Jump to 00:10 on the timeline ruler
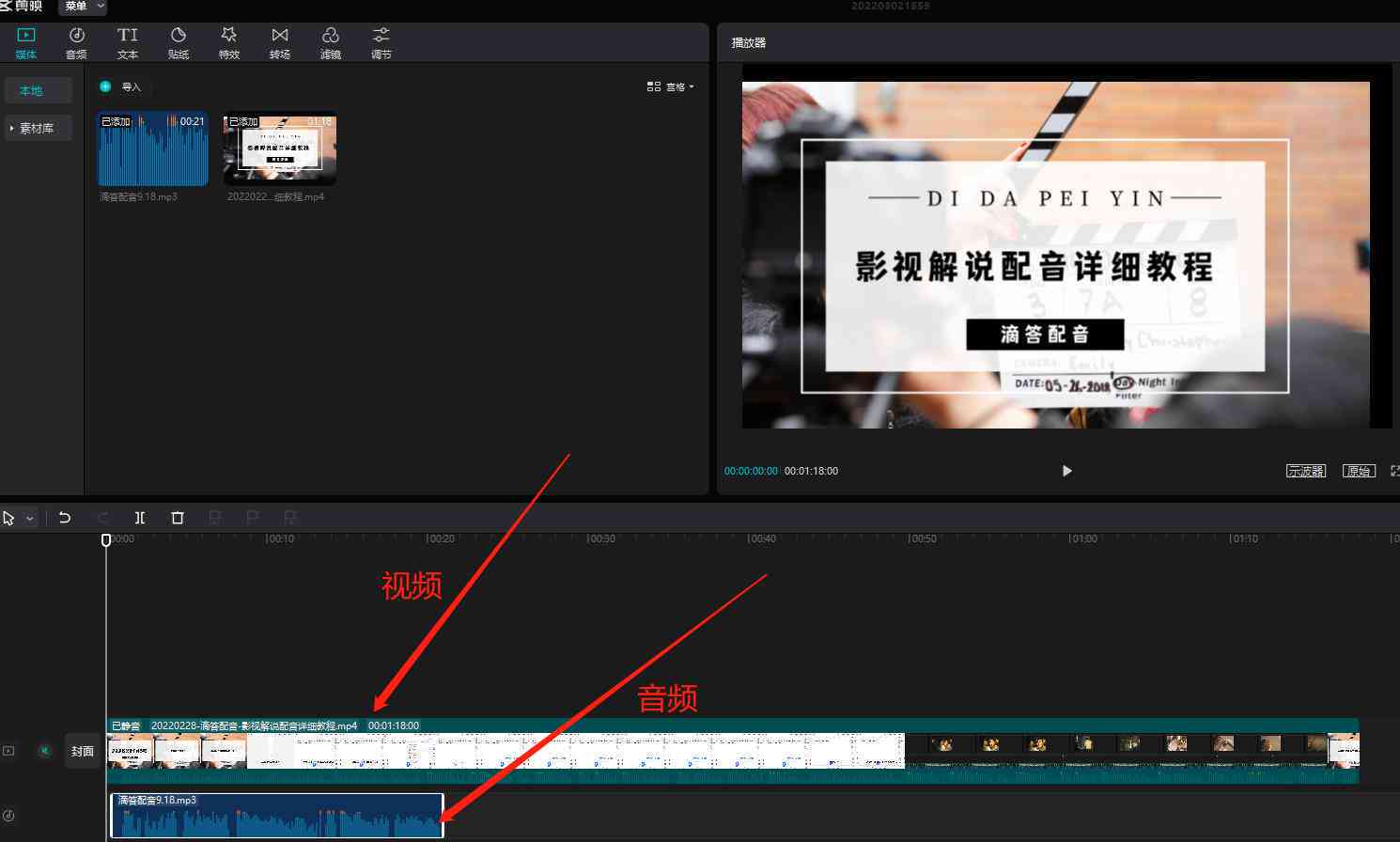Image resolution: width=1400 pixels, height=842 pixels. click(281, 539)
